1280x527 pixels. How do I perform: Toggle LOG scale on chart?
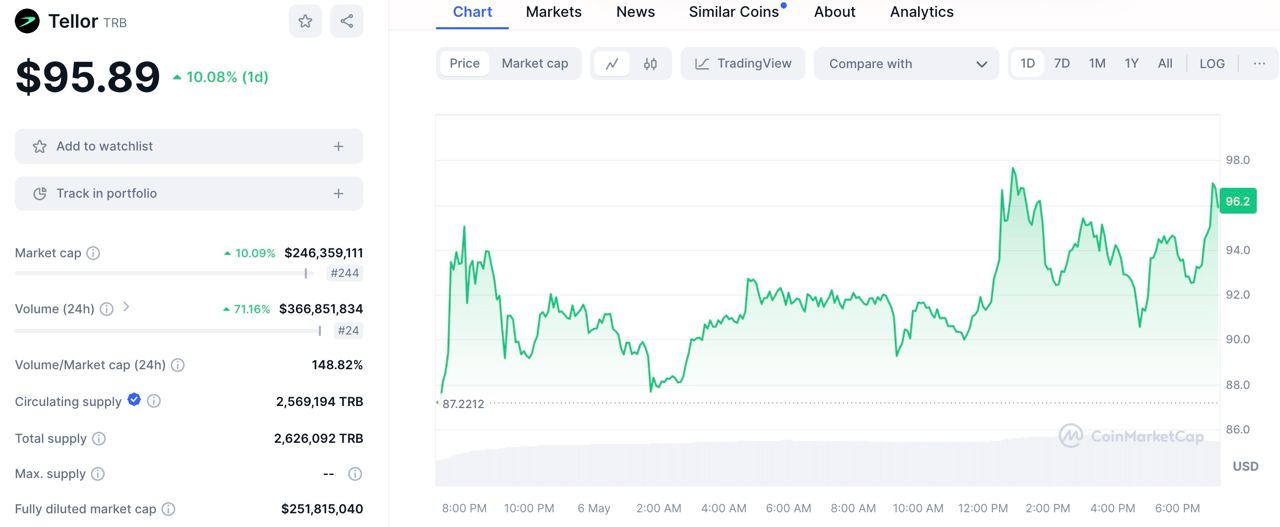coord(1212,63)
